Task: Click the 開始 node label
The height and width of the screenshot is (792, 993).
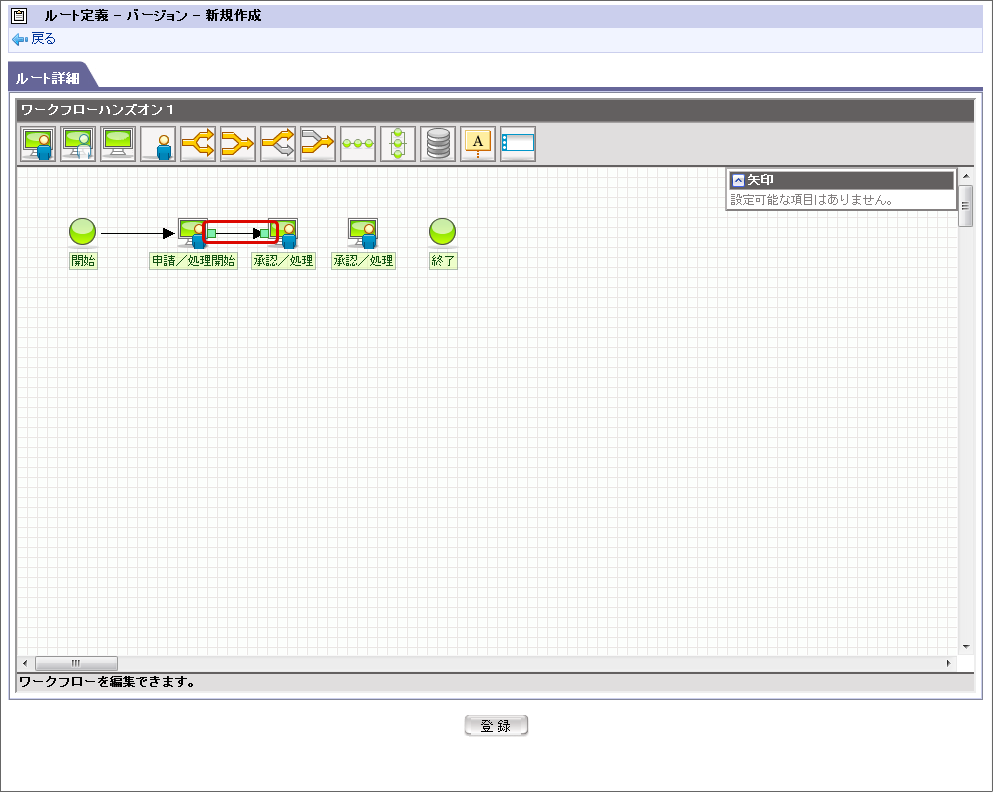Action: pyautogui.click(x=83, y=261)
